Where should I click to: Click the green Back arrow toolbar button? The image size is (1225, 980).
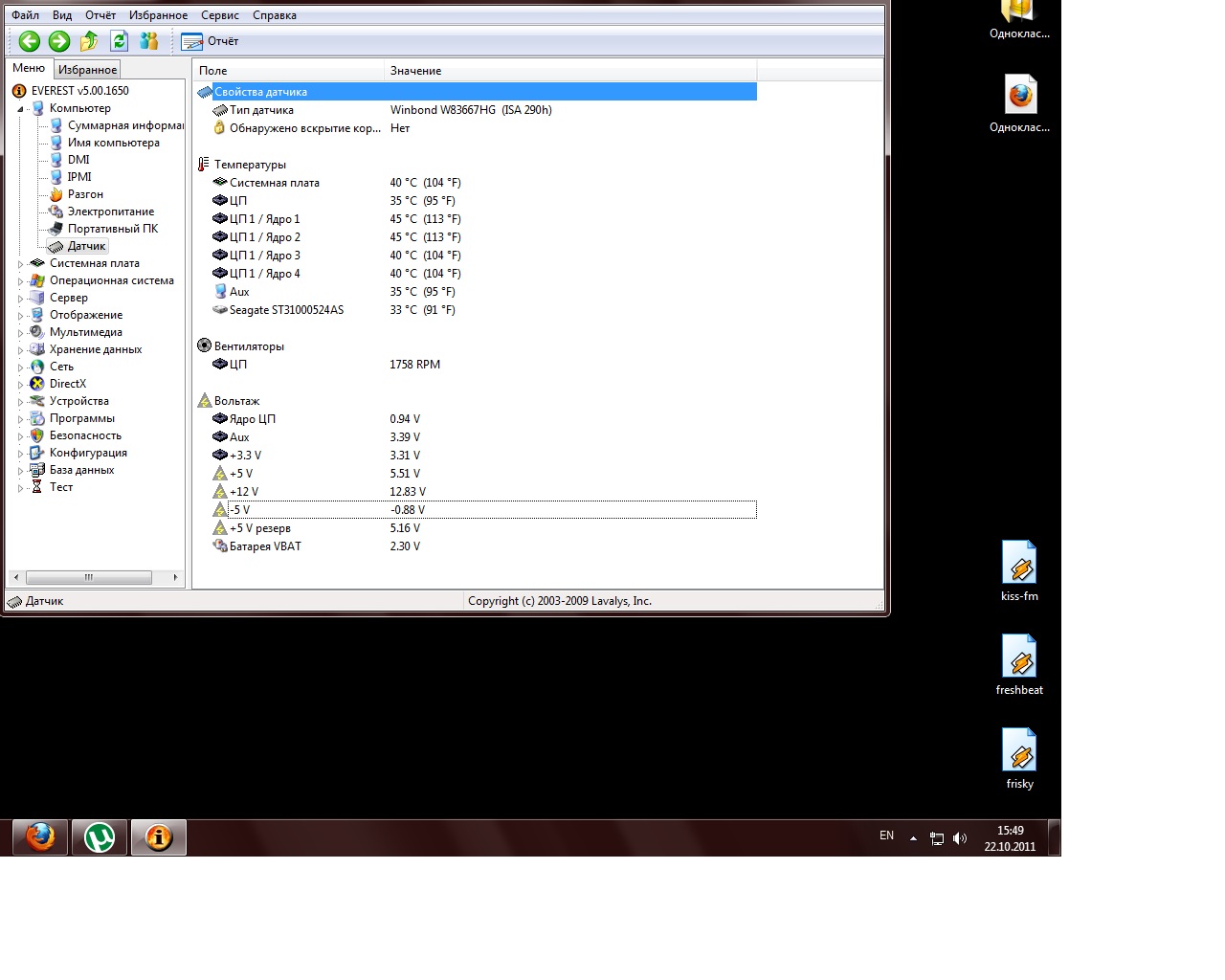pyautogui.click(x=29, y=41)
